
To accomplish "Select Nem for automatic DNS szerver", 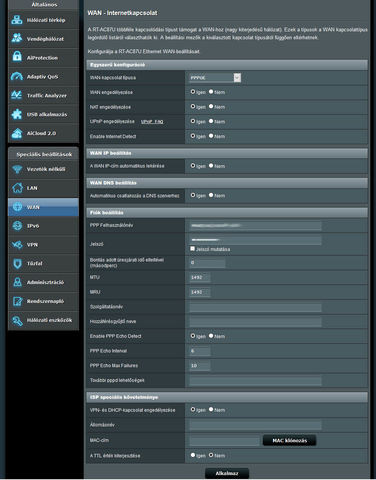I will [x=211, y=195].
